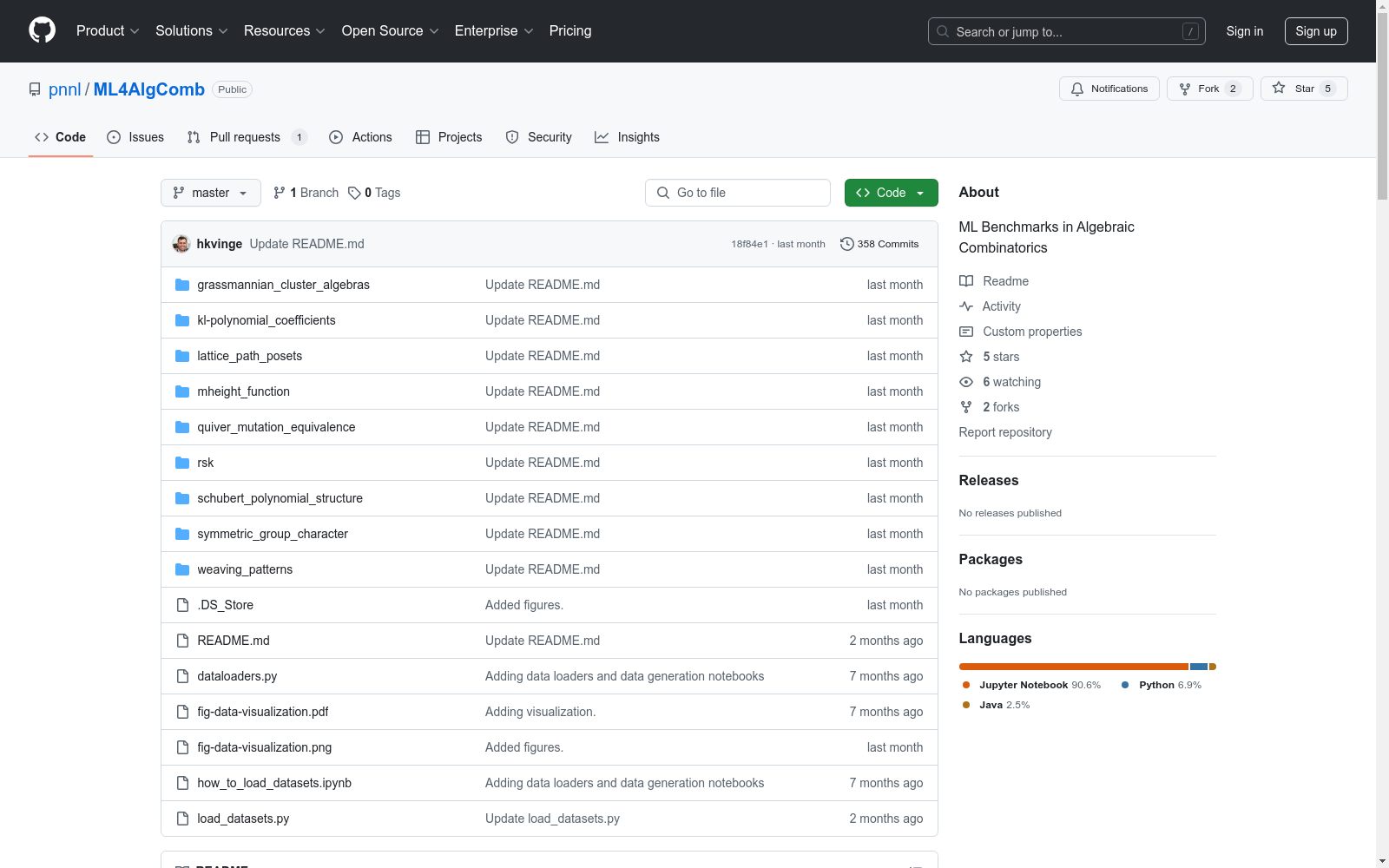Click the Custom properties icon
This screenshot has height=868, width=1389.
(x=966, y=332)
